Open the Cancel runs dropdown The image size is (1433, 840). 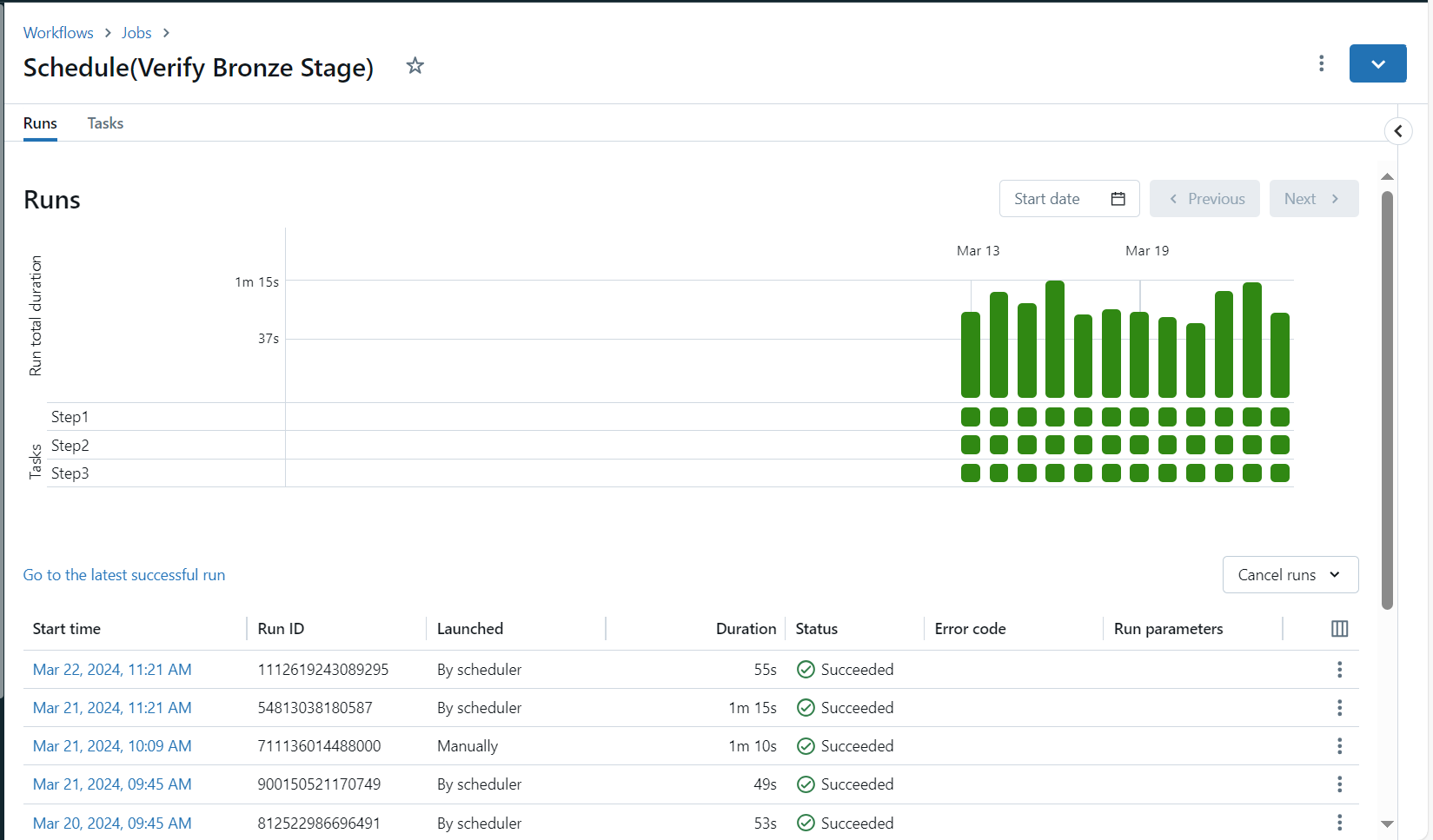pos(1290,574)
